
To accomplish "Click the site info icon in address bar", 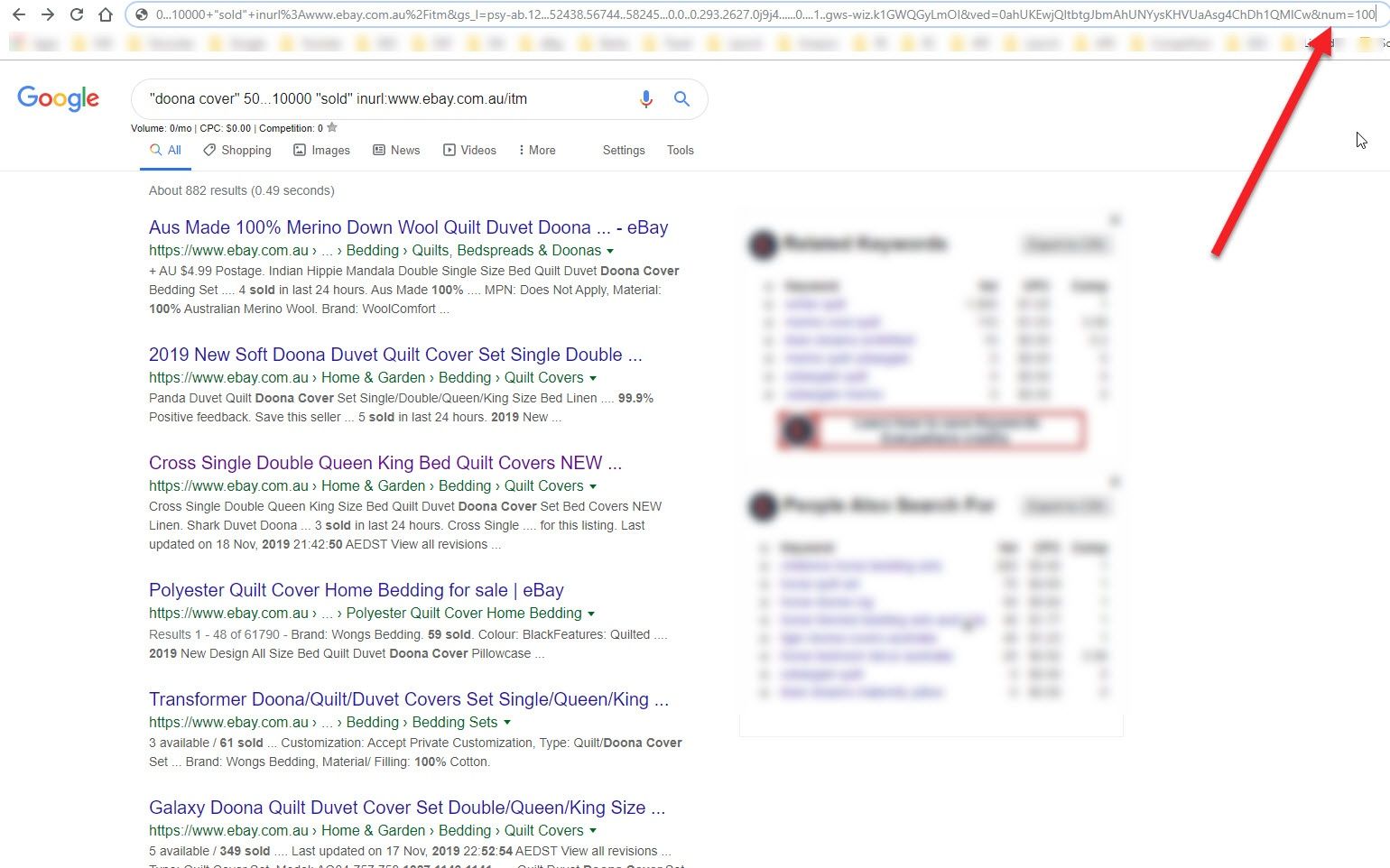I will [x=139, y=14].
